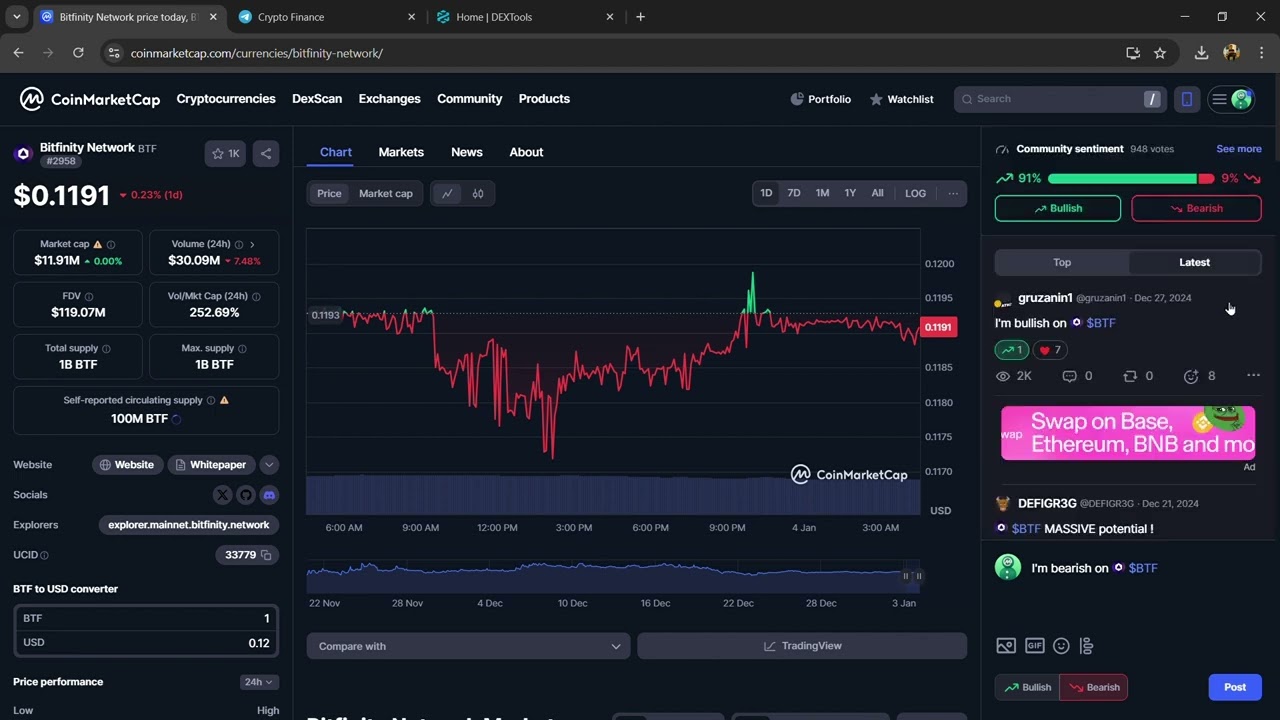Vote Bullish in community sentiment
The height and width of the screenshot is (720, 1280).
1058,208
